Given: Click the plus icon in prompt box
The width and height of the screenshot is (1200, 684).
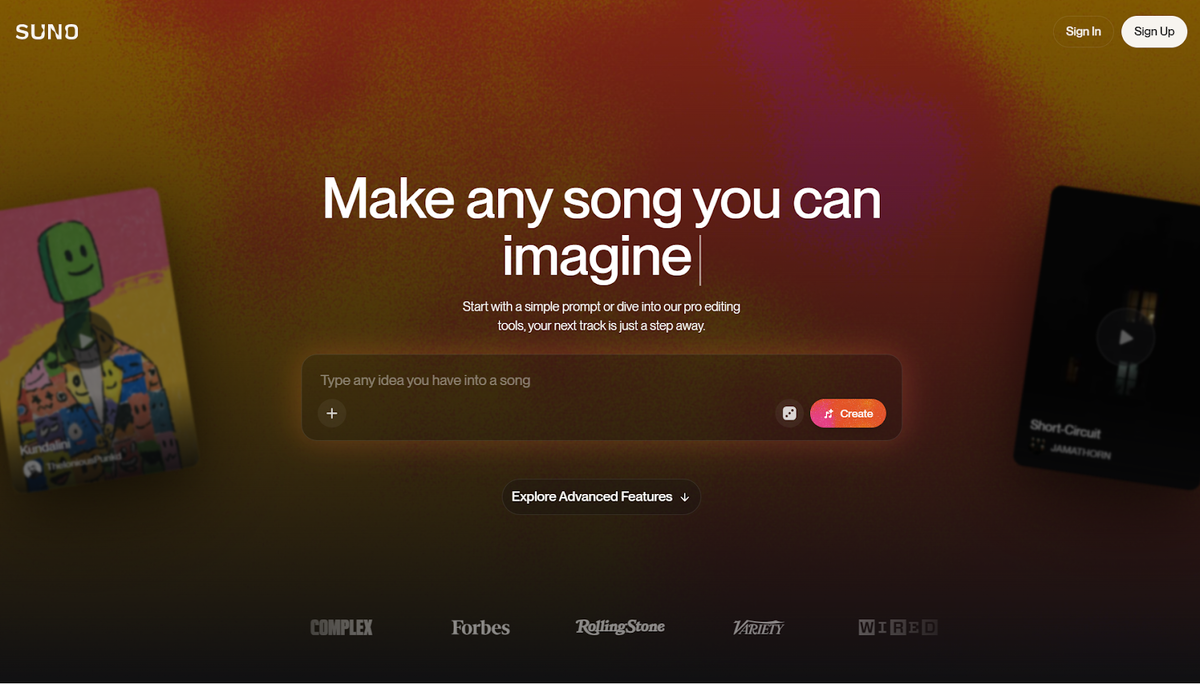Looking at the screenshot, I should click(x=332, y=413).
